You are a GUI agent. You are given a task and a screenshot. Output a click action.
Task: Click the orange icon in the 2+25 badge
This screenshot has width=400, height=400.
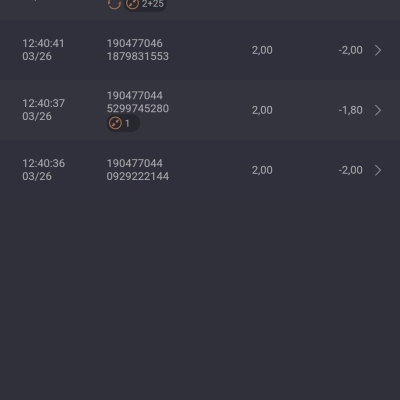click(132, 4)
